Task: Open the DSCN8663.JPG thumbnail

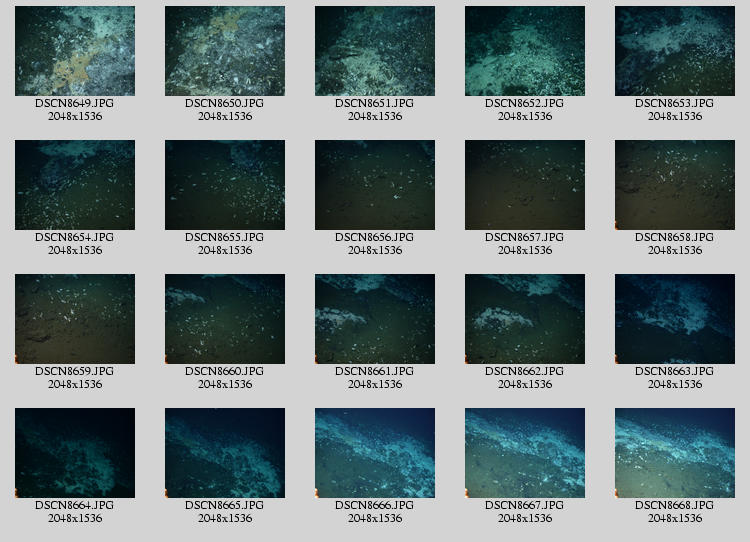Action: pyautogui.click(x=675, y=319)
